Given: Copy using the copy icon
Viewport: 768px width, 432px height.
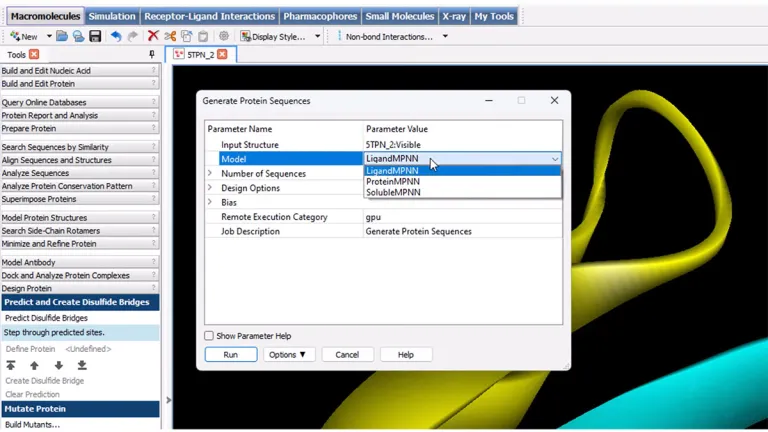Looking at the screenshot, I should (187, 36).
